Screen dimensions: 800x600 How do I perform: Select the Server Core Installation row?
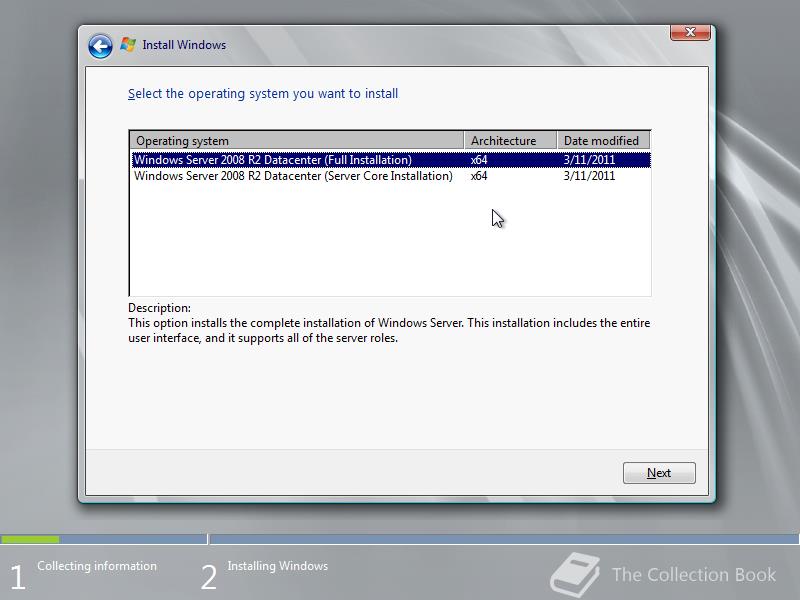click(391, 176)
